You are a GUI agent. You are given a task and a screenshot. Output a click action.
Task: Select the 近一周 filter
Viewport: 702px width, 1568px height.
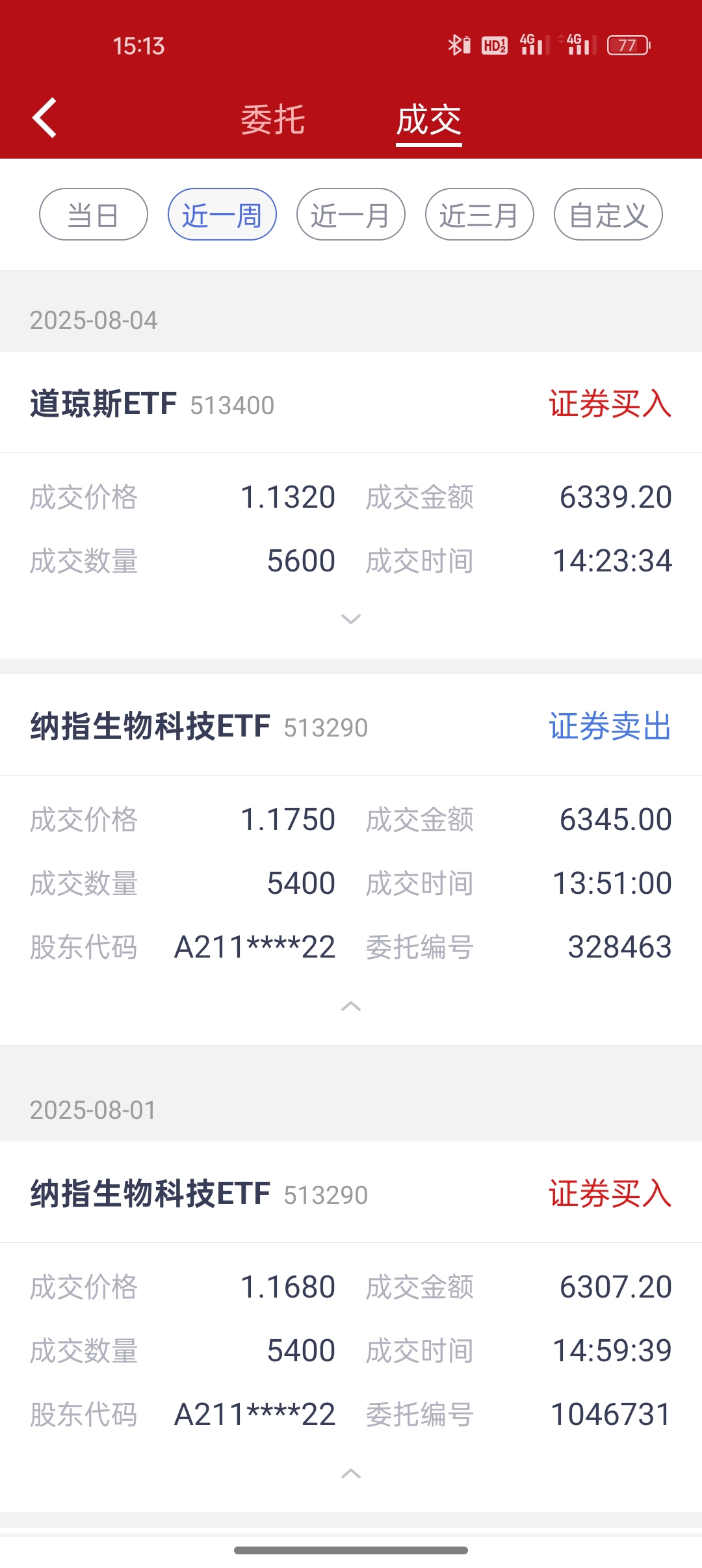(222, 215)
